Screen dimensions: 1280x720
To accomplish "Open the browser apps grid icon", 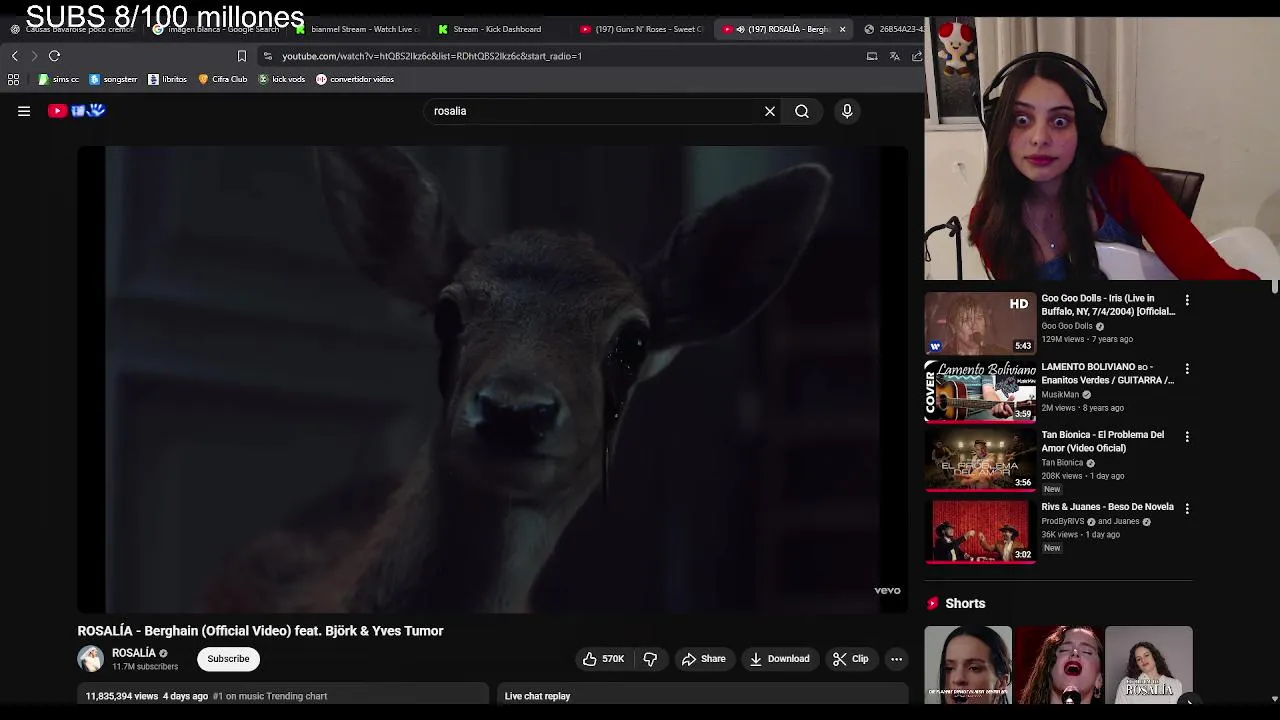I will 14,79.
